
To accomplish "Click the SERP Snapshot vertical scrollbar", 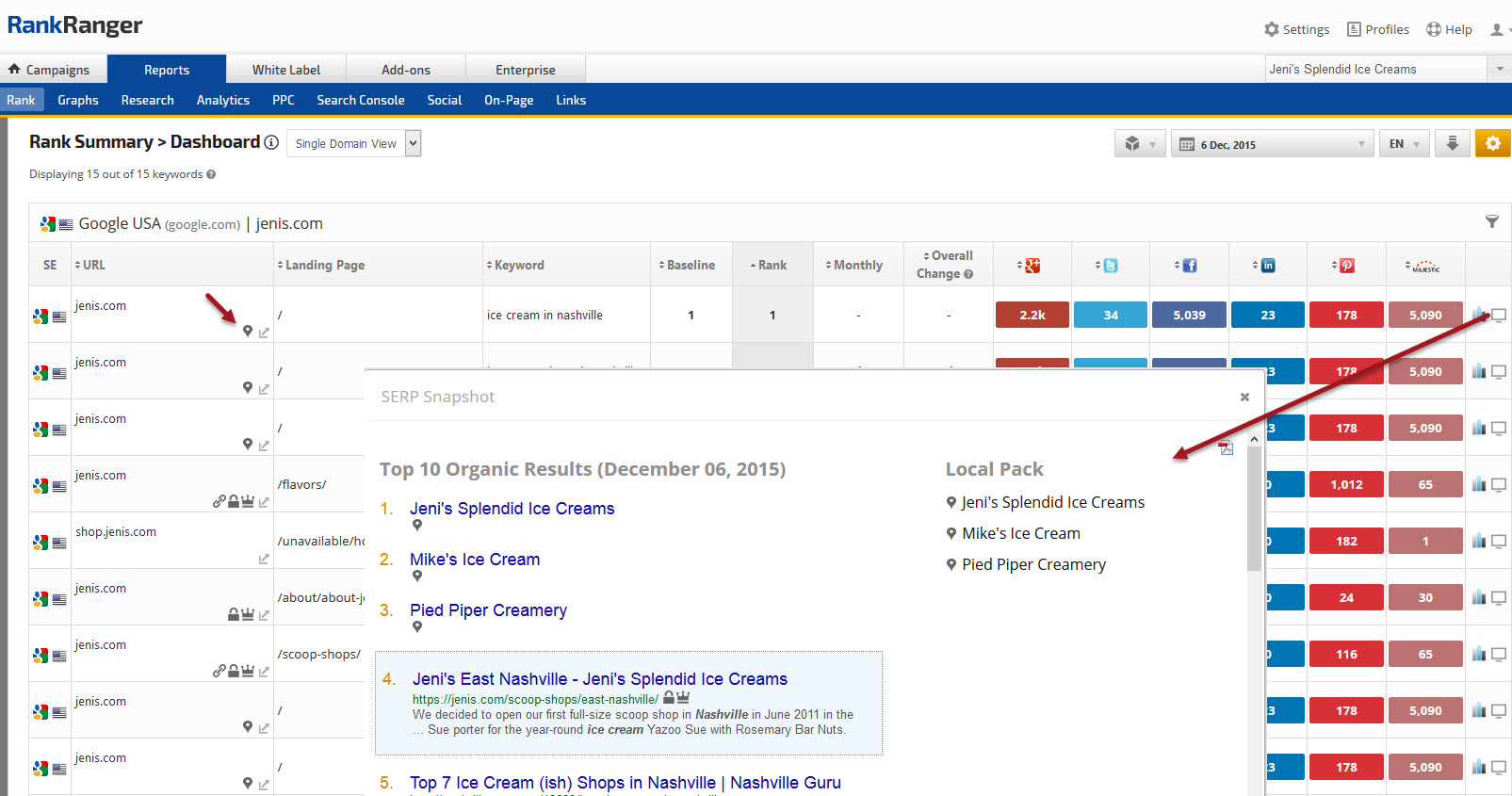I will click(x=1254, y=509).
